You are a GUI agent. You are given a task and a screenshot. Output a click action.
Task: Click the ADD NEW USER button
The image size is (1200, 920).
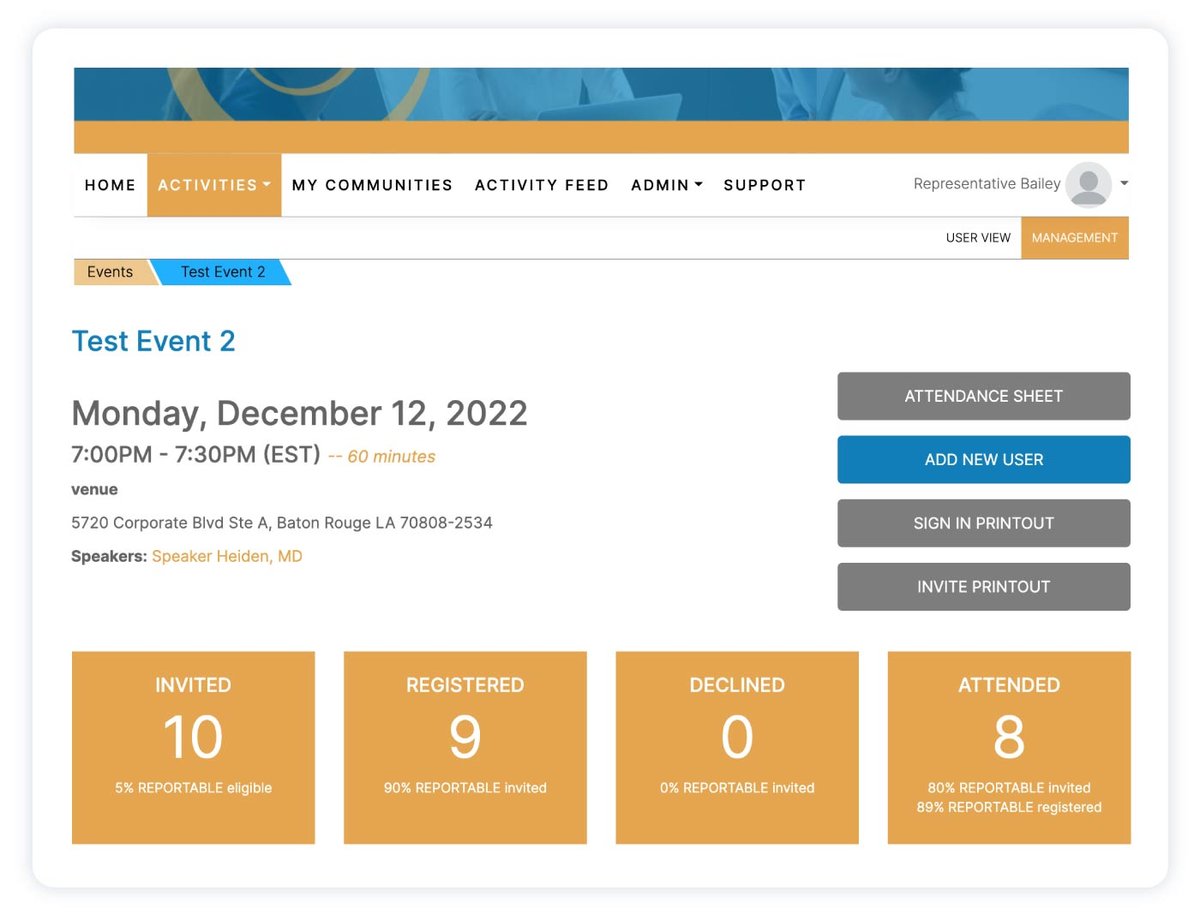coord(983,459)
